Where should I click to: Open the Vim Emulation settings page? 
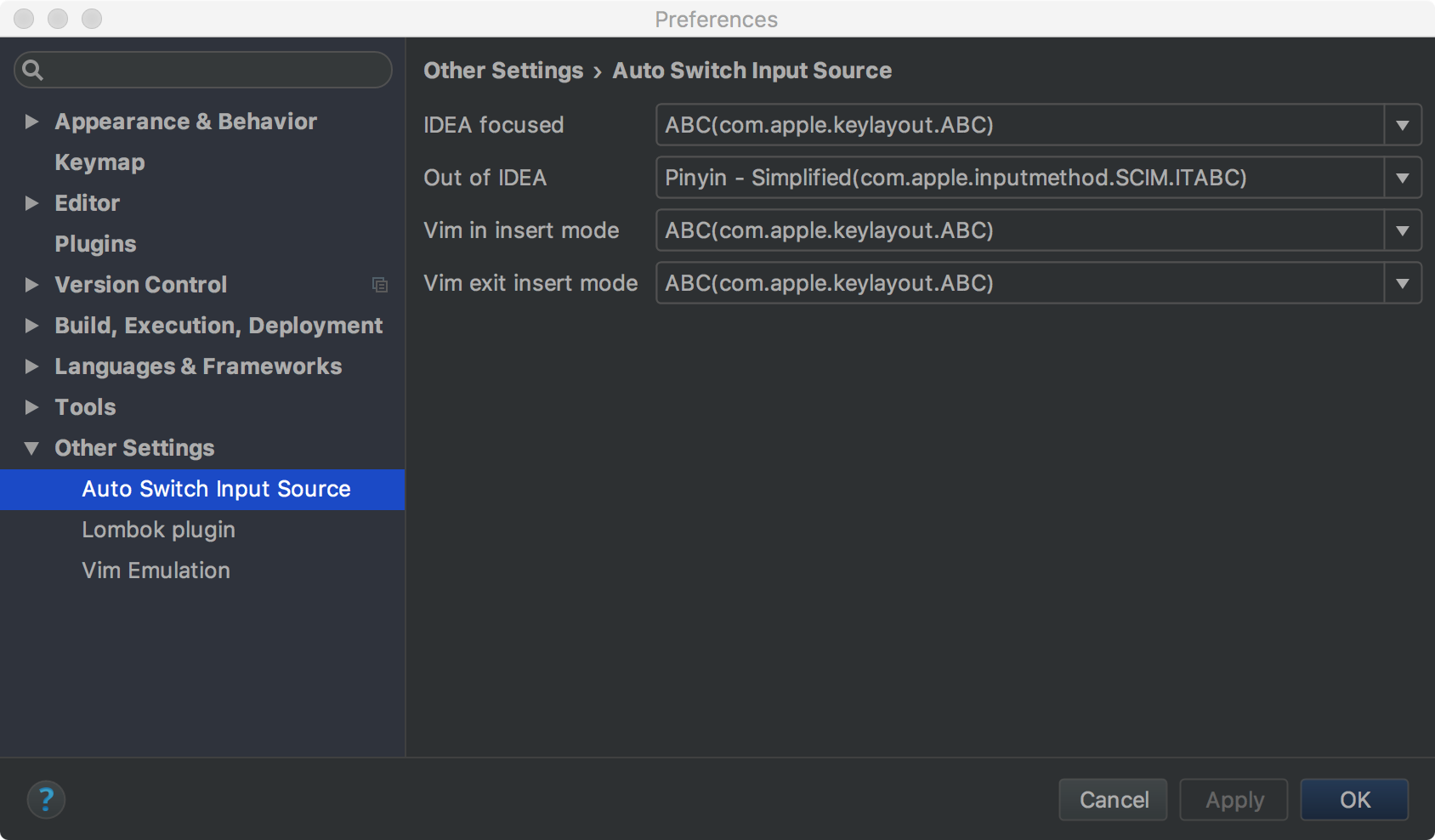tap(156, 570)
